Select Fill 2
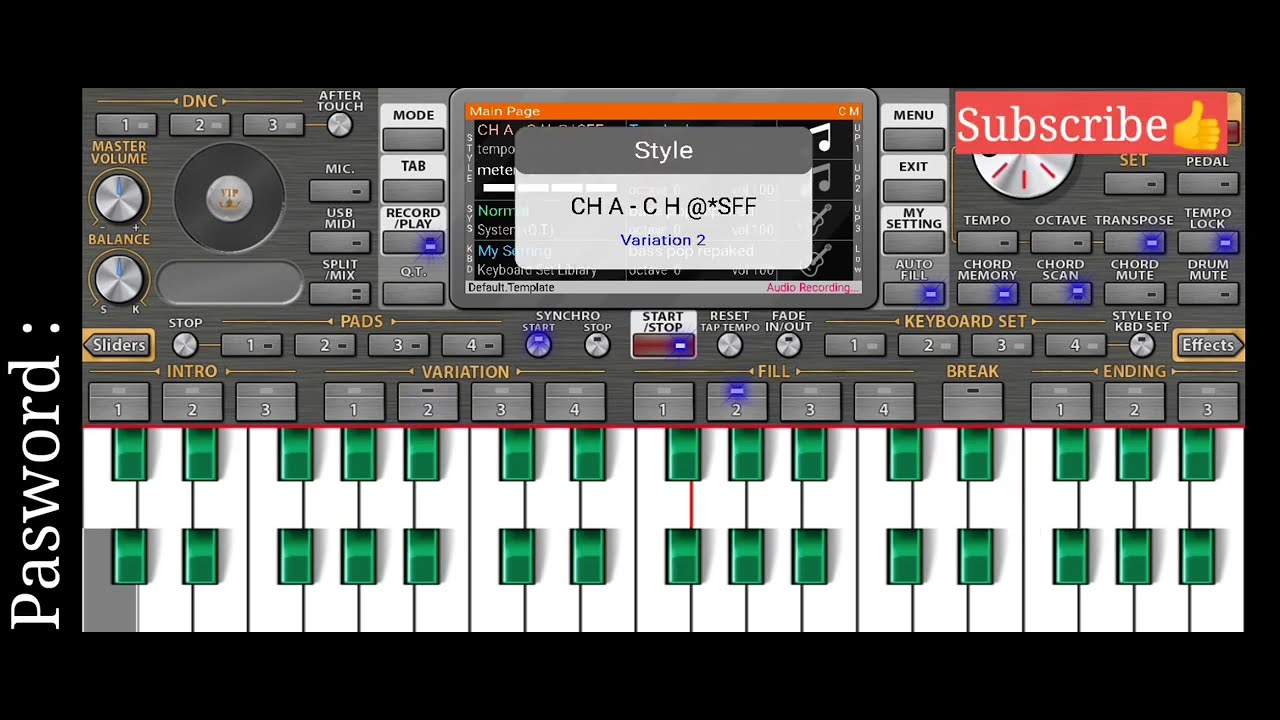Image resolution: width=1280 pixels, height=720 pixels. click(x=737, y=401)
